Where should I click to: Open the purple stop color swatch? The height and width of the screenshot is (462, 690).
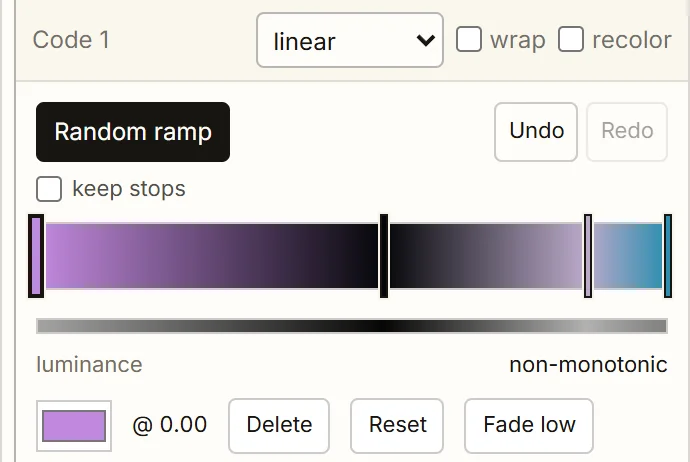[74, 426]
